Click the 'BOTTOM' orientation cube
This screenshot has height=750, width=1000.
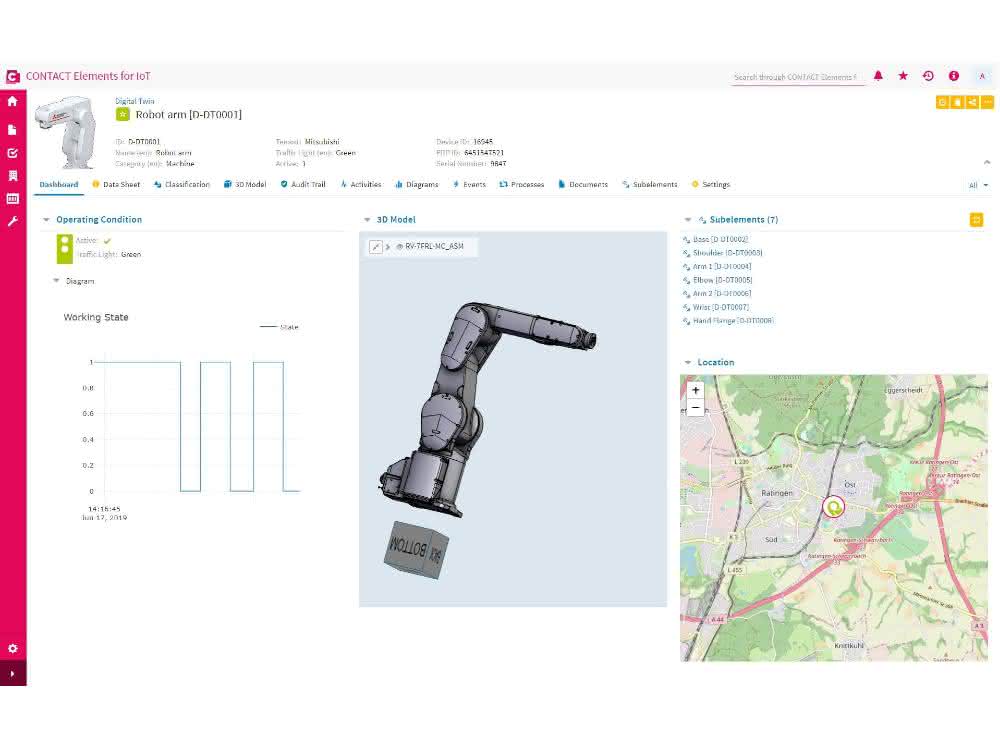pyautogui.click(x=416, y=550)
